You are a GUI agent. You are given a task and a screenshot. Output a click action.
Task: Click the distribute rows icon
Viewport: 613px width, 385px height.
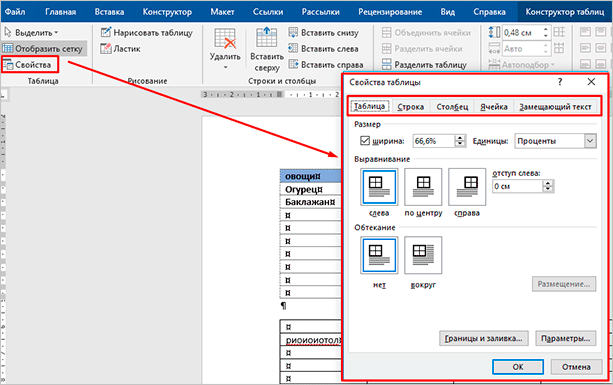[x=559, y=32]
